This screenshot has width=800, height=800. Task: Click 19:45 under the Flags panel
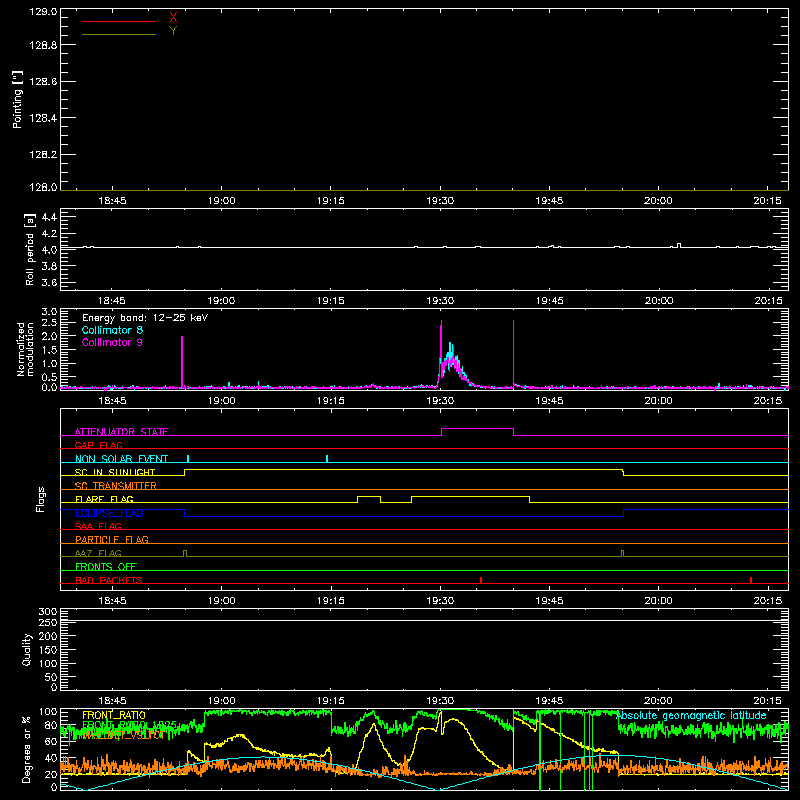[x=549, y=601]
